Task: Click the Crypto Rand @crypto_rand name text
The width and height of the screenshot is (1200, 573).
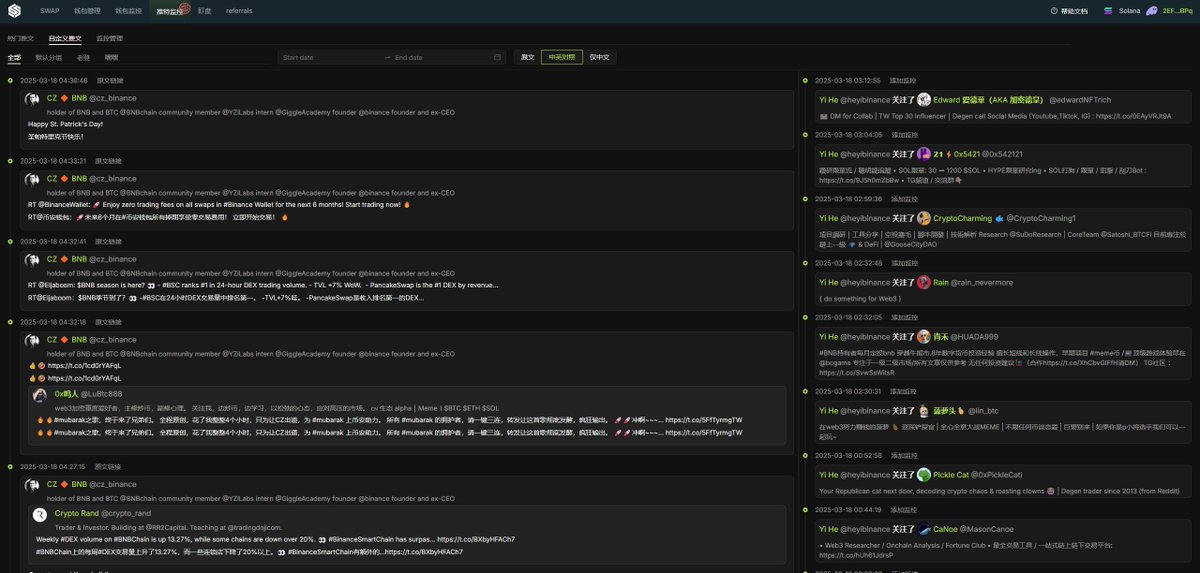Action: pyautogui.click(x=103, y=513)
